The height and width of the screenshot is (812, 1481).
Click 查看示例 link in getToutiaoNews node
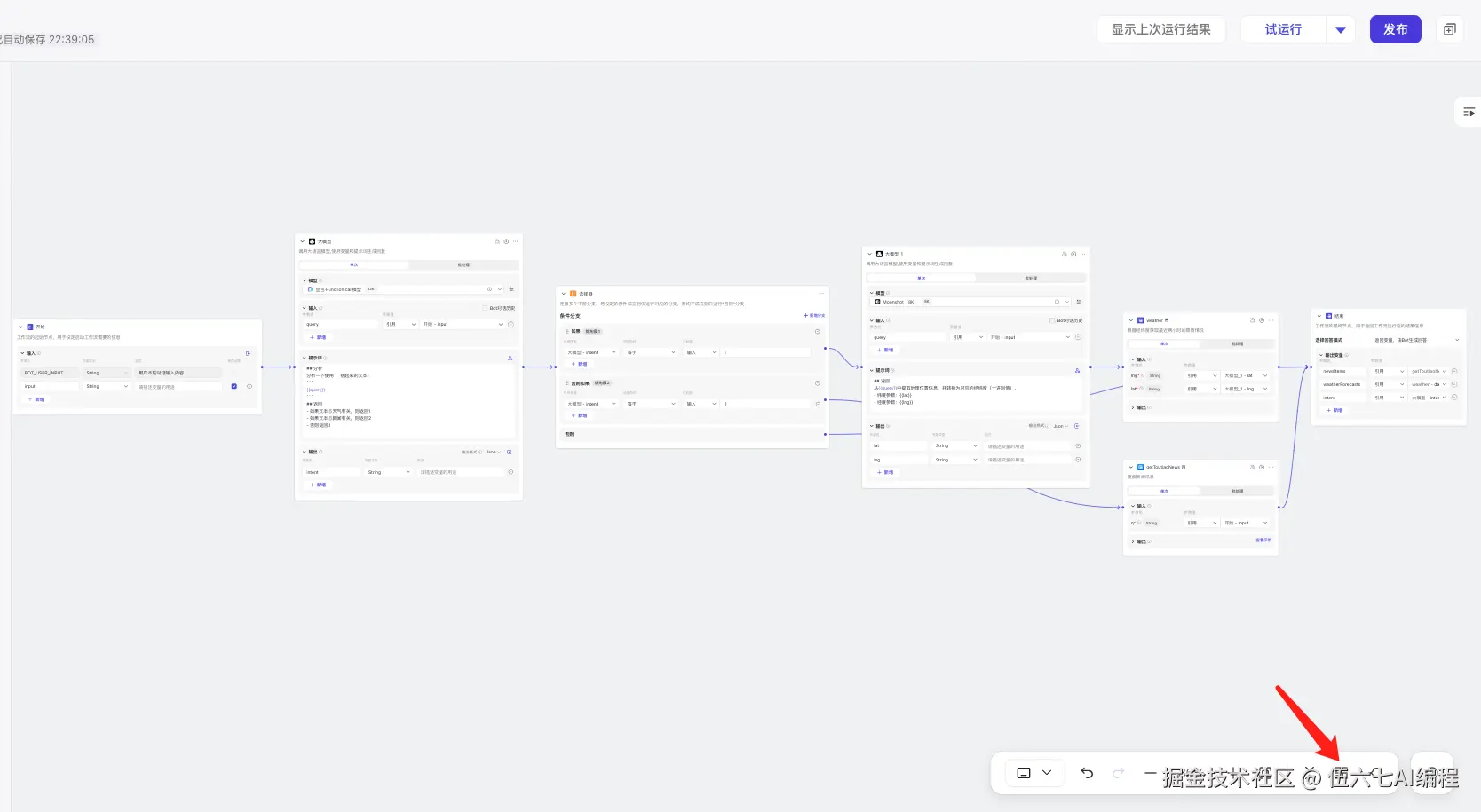[1263, 540]
